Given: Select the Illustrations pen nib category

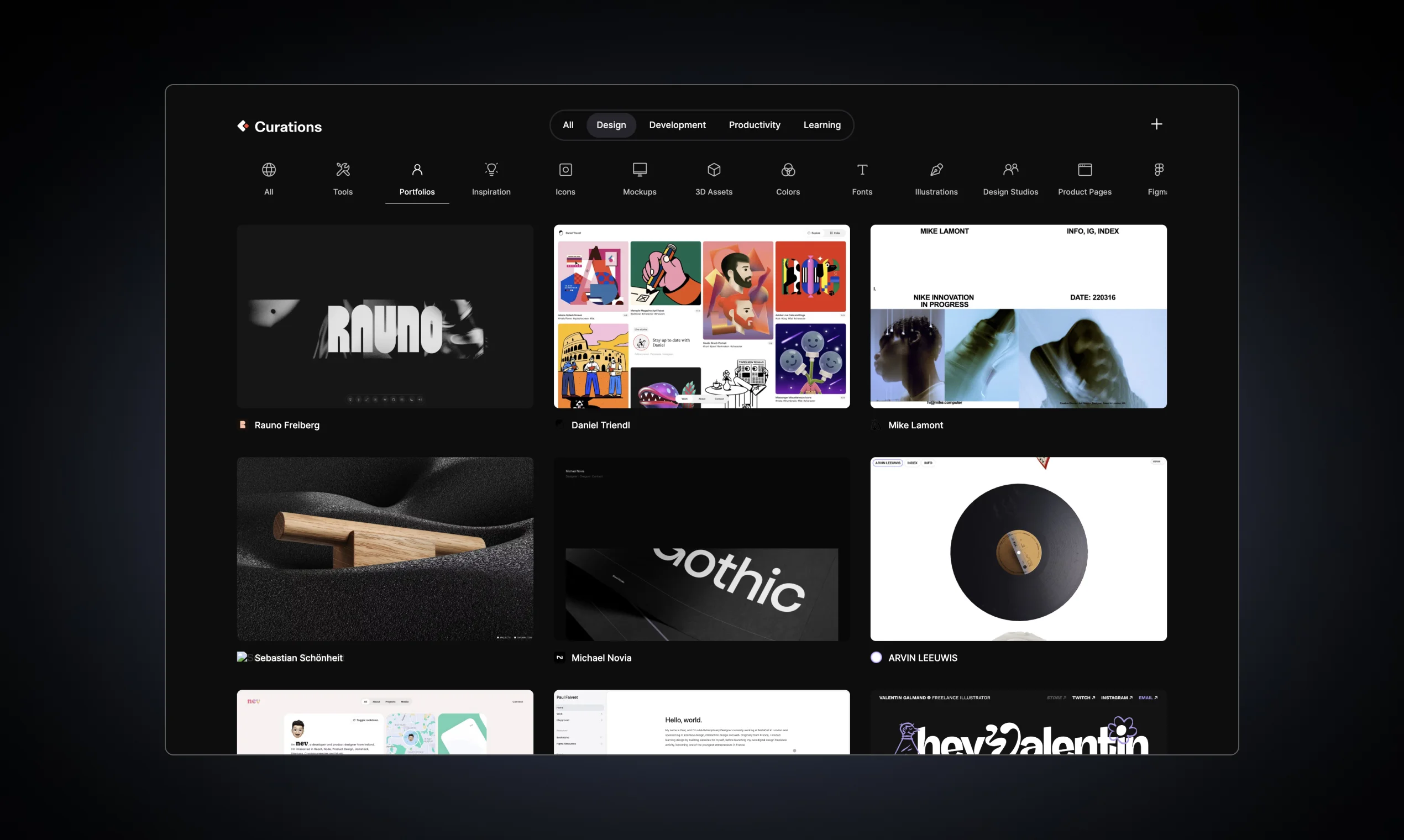Looking at the screenshot, I should click(936, 170).
